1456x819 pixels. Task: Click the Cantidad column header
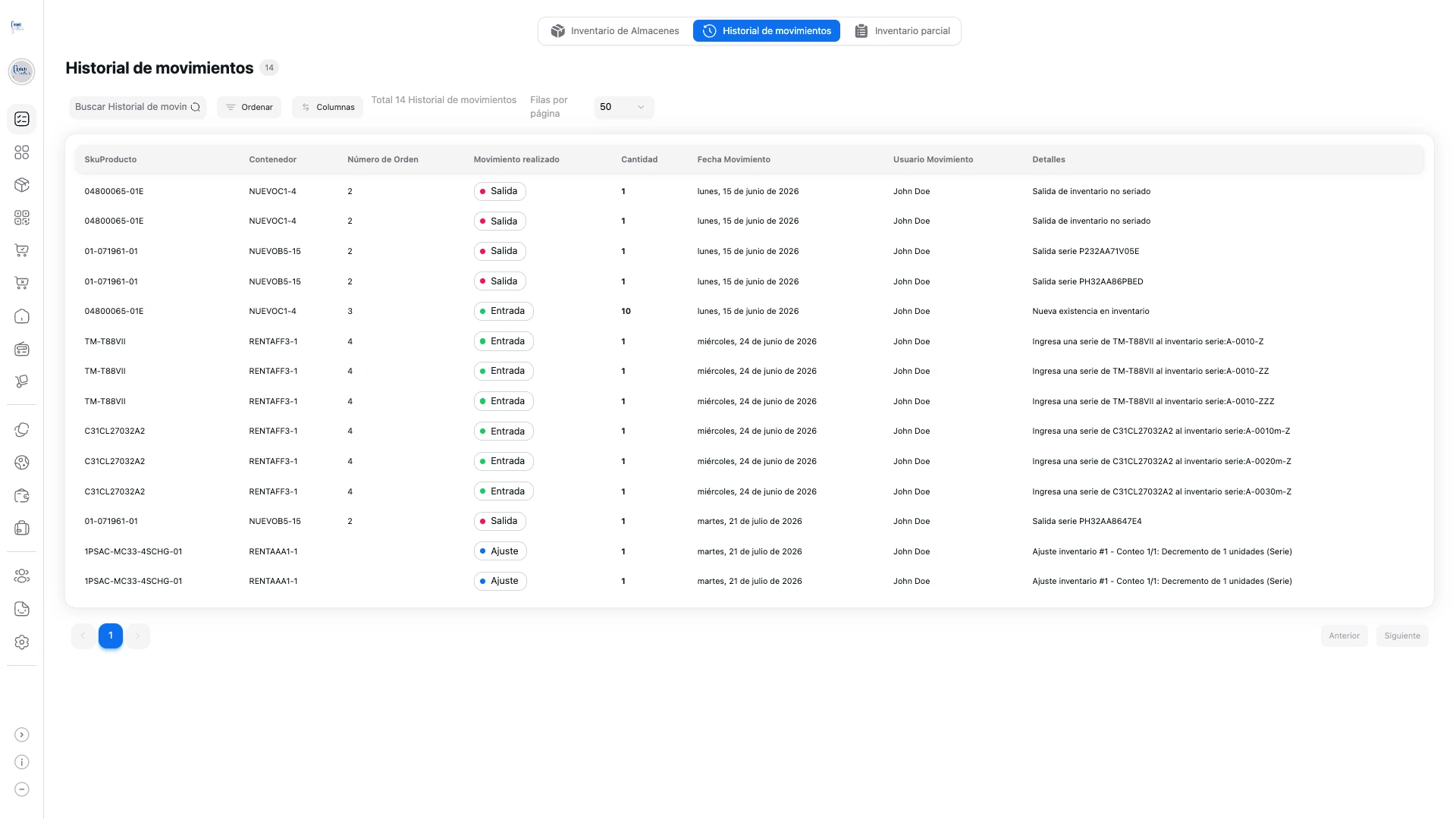click(x=639, y=159)
